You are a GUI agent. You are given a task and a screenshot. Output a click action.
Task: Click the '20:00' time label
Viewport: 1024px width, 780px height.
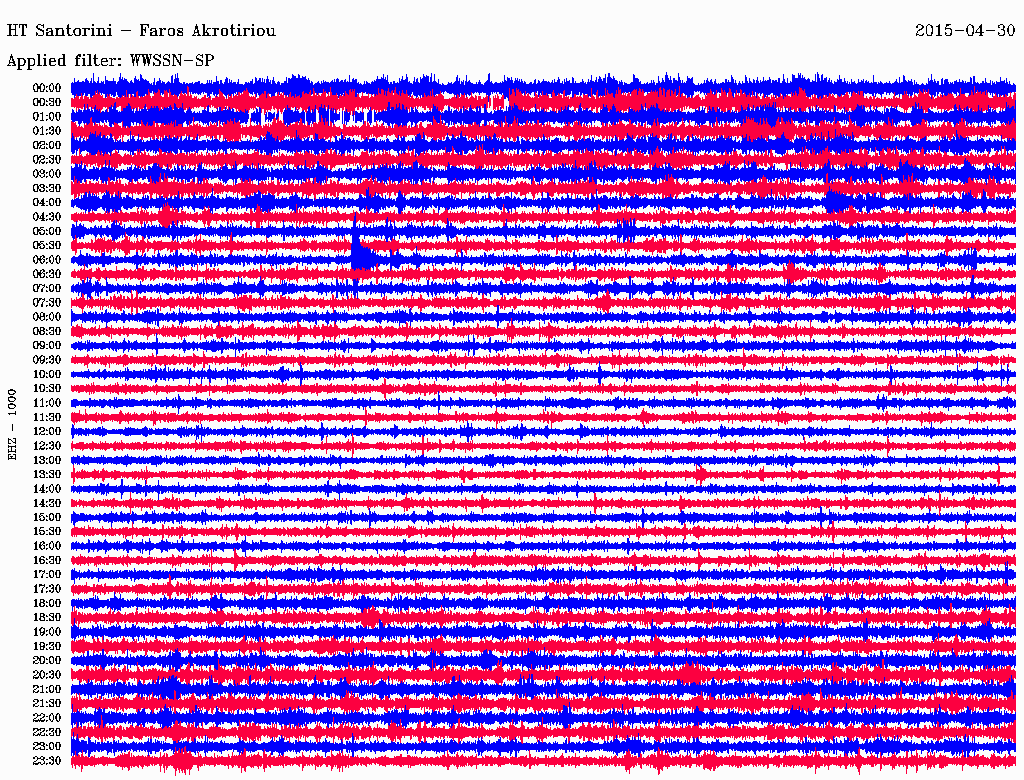click(47, 660)
